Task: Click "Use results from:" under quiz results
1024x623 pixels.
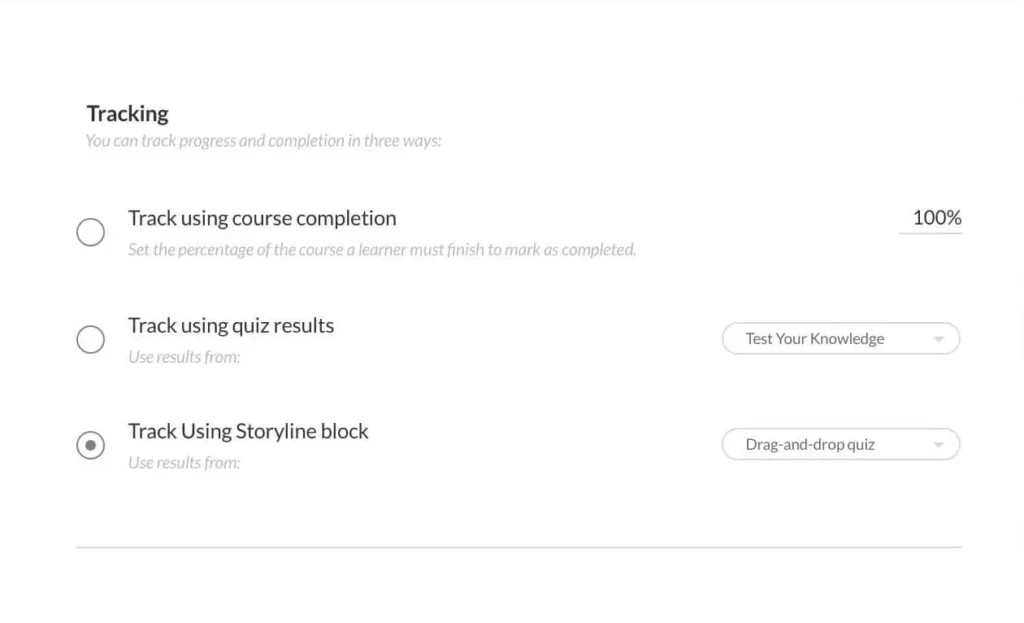Action: 184,357
